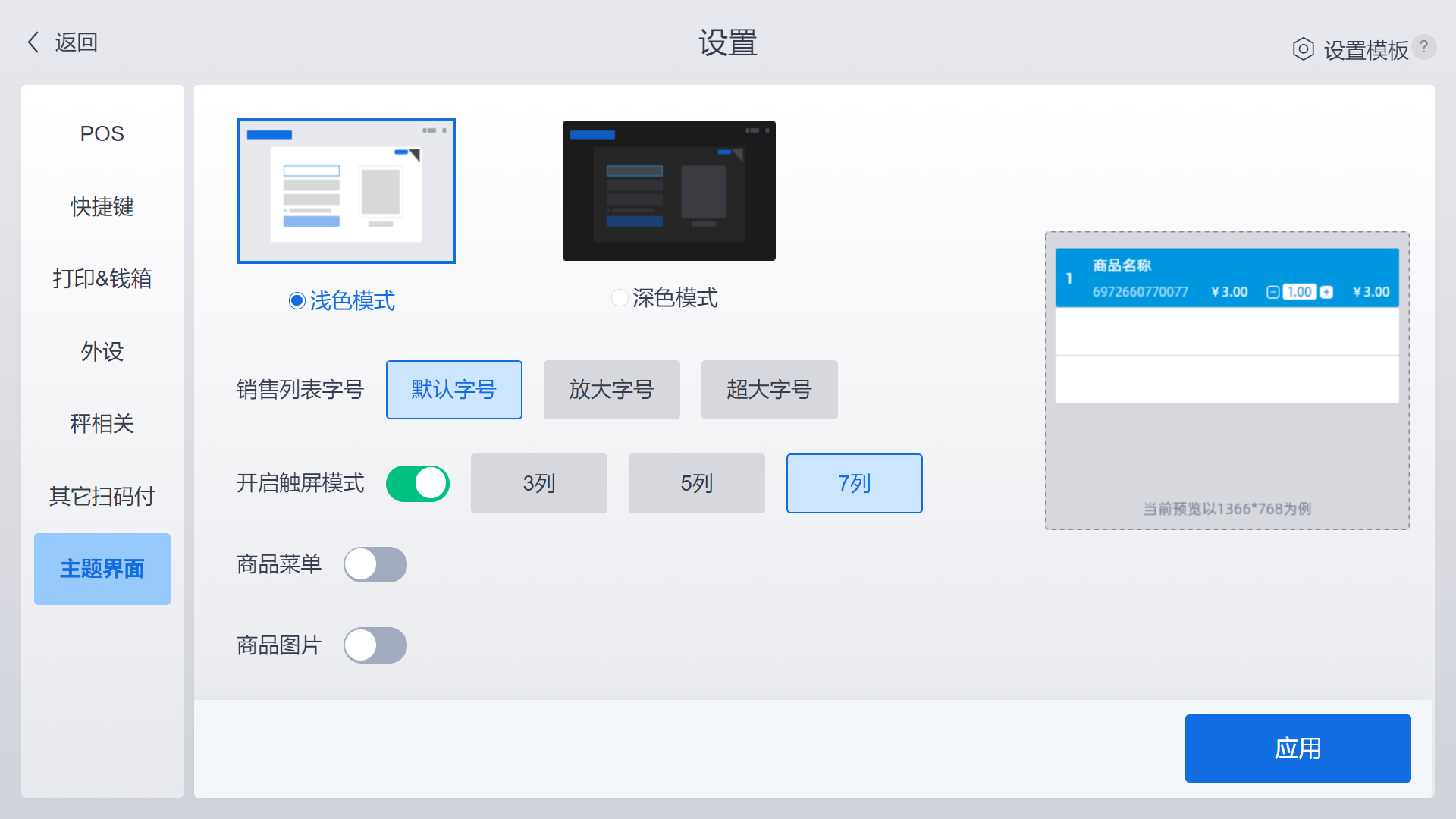Viewport: 1456px width, 819px height.
Task: Open the POS settings tab
Action: point(102,134)
